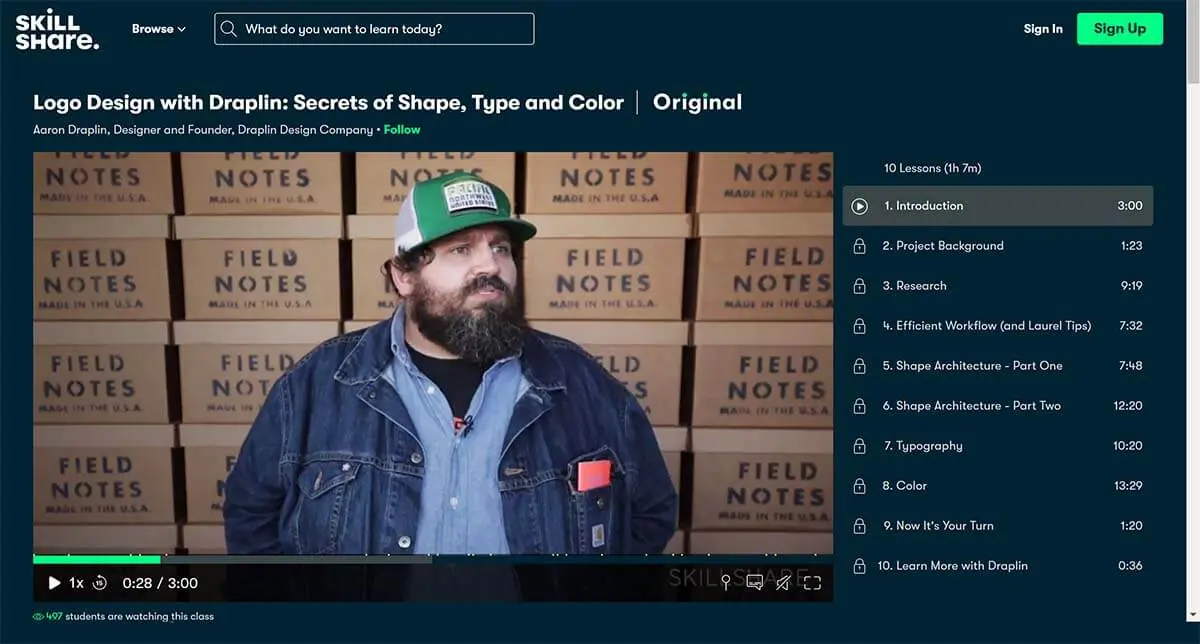
Task: Open lesson 5. Shape Architecture - Part One
Action: [998, 366]
